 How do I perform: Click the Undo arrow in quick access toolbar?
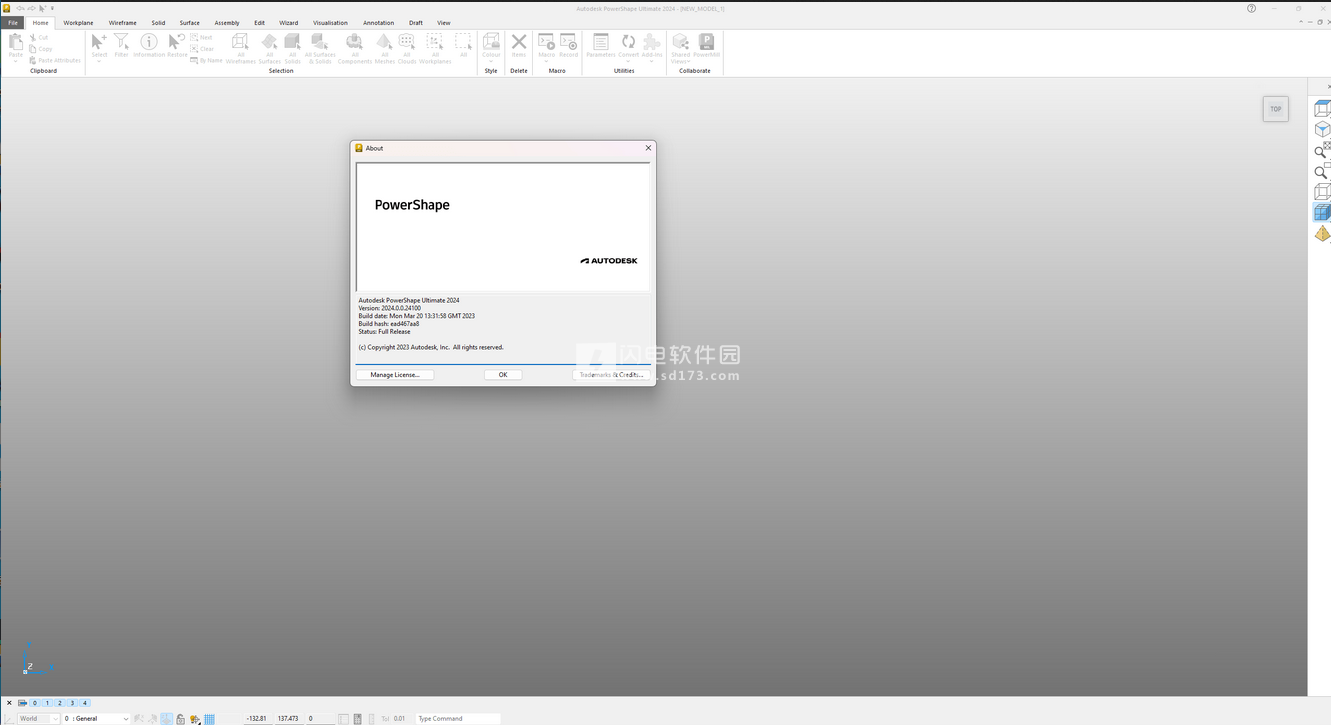tap(20, 8)
